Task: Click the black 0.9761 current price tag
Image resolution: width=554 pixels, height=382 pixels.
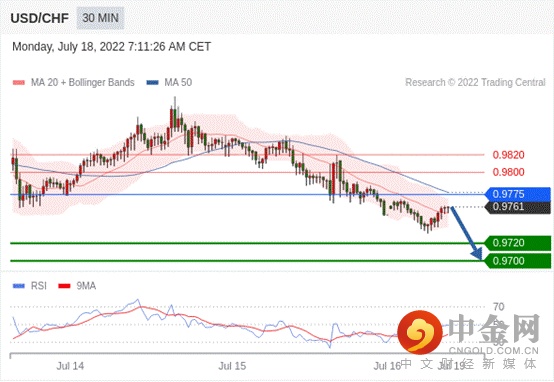Action: 518,207
